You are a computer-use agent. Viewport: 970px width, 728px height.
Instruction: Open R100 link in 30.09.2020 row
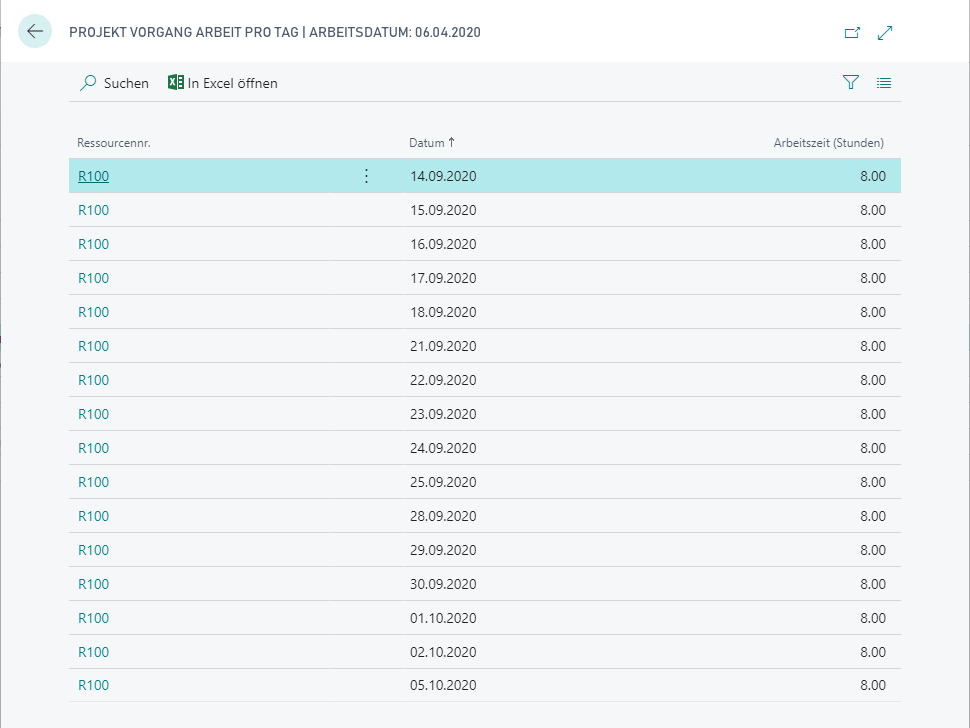click(x=93, y=585)
